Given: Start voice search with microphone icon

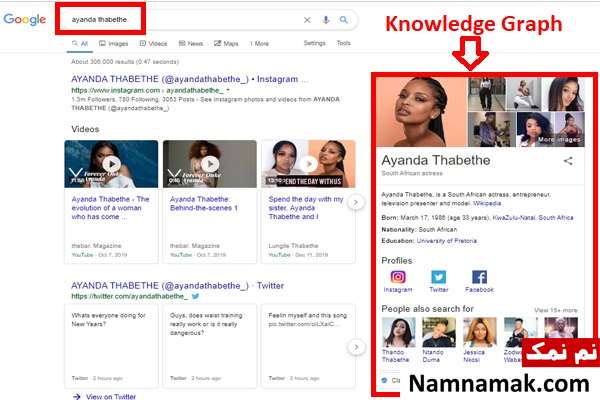Looking at the screenshot, I should pos(326,20).
